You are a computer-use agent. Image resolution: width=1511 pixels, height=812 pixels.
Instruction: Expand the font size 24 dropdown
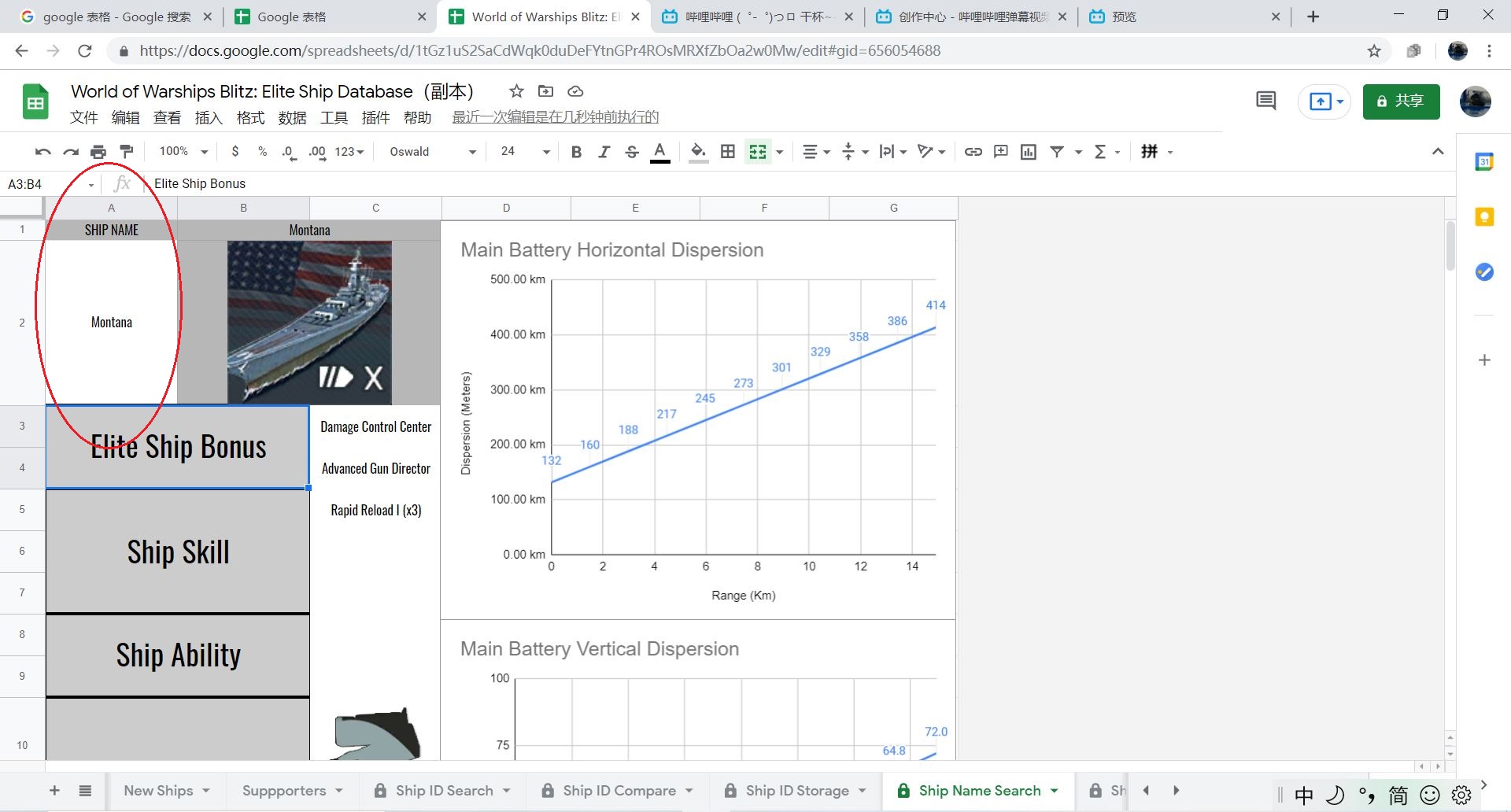coord(525,151)
